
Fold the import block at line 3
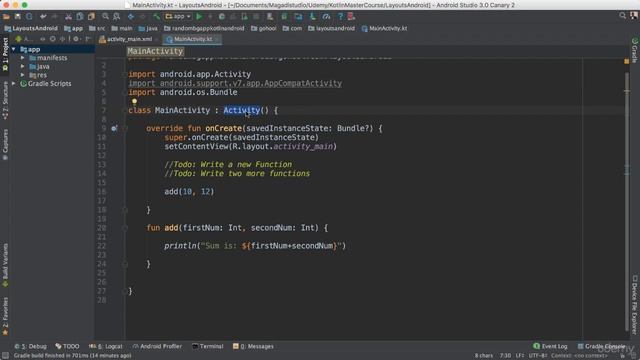tap(124, 74)
